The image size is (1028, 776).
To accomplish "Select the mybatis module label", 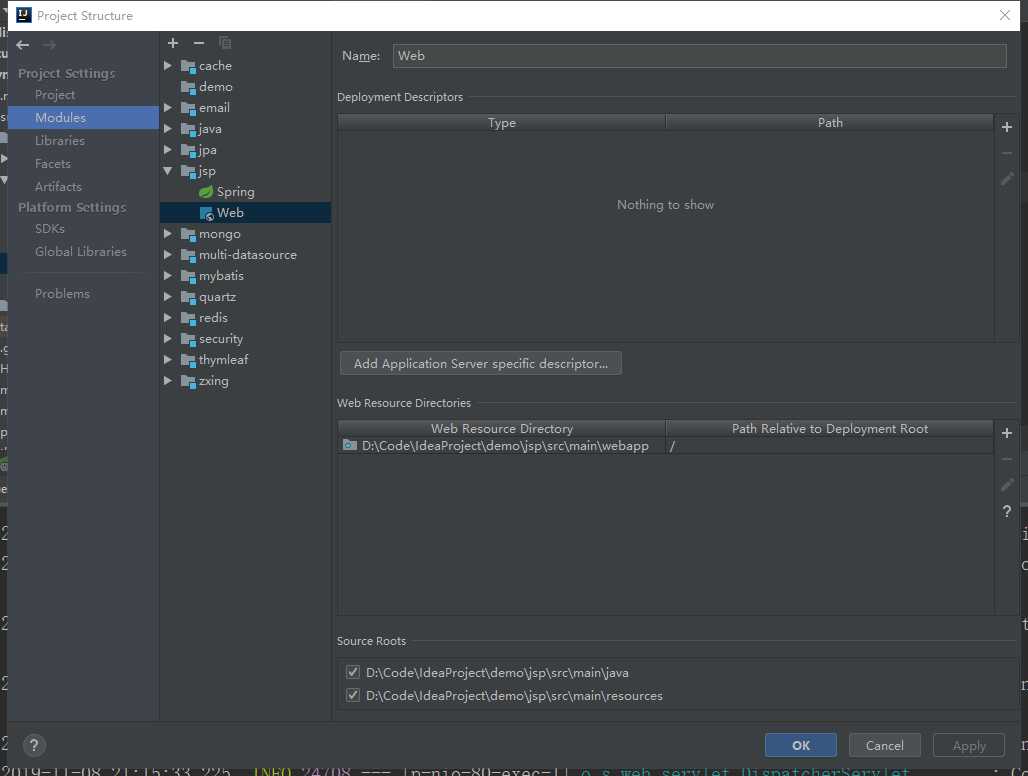I will tap(222, 276).
